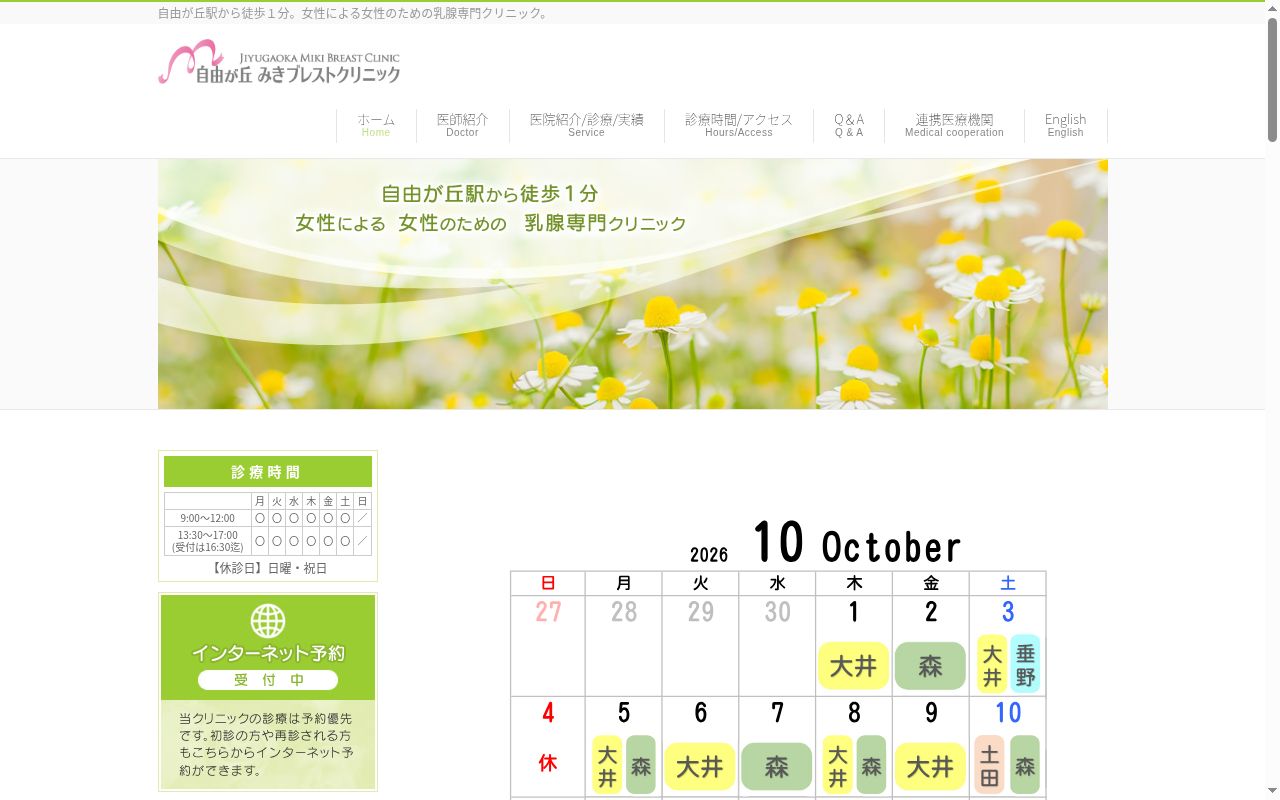Click the 診療時間 header box
This screenshot has width=1280, height=800.
268,472
